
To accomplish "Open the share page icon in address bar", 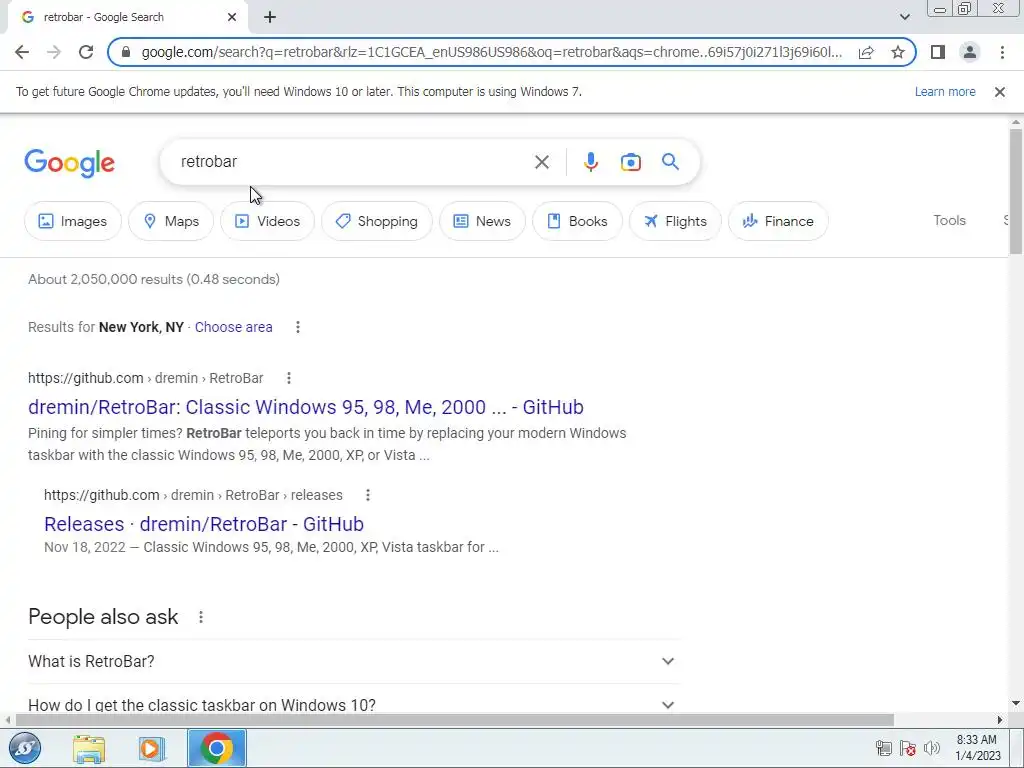I will point(866,52).
